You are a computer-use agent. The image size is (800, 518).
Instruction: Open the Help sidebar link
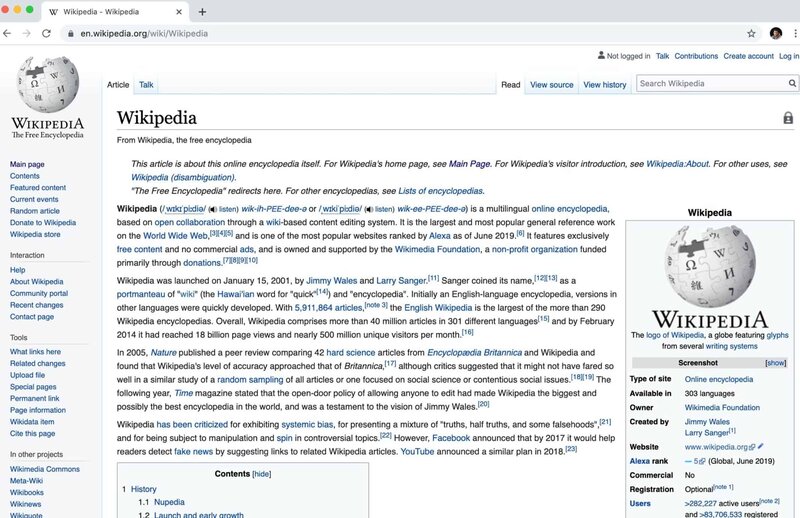(17, 270)
